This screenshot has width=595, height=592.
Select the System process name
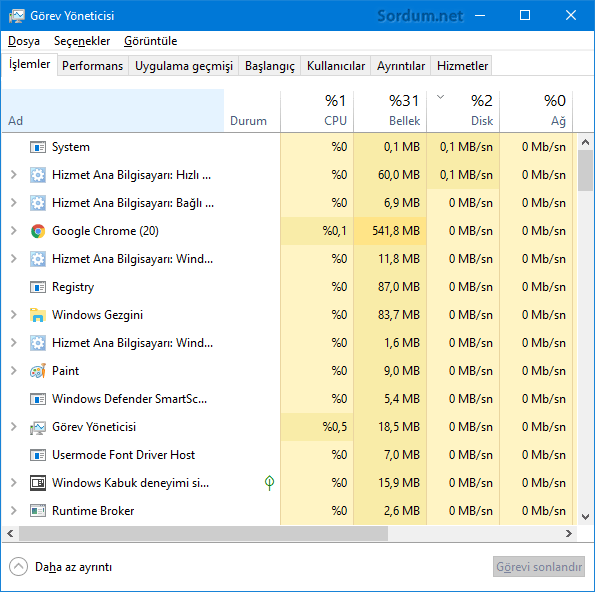(71, 147)
